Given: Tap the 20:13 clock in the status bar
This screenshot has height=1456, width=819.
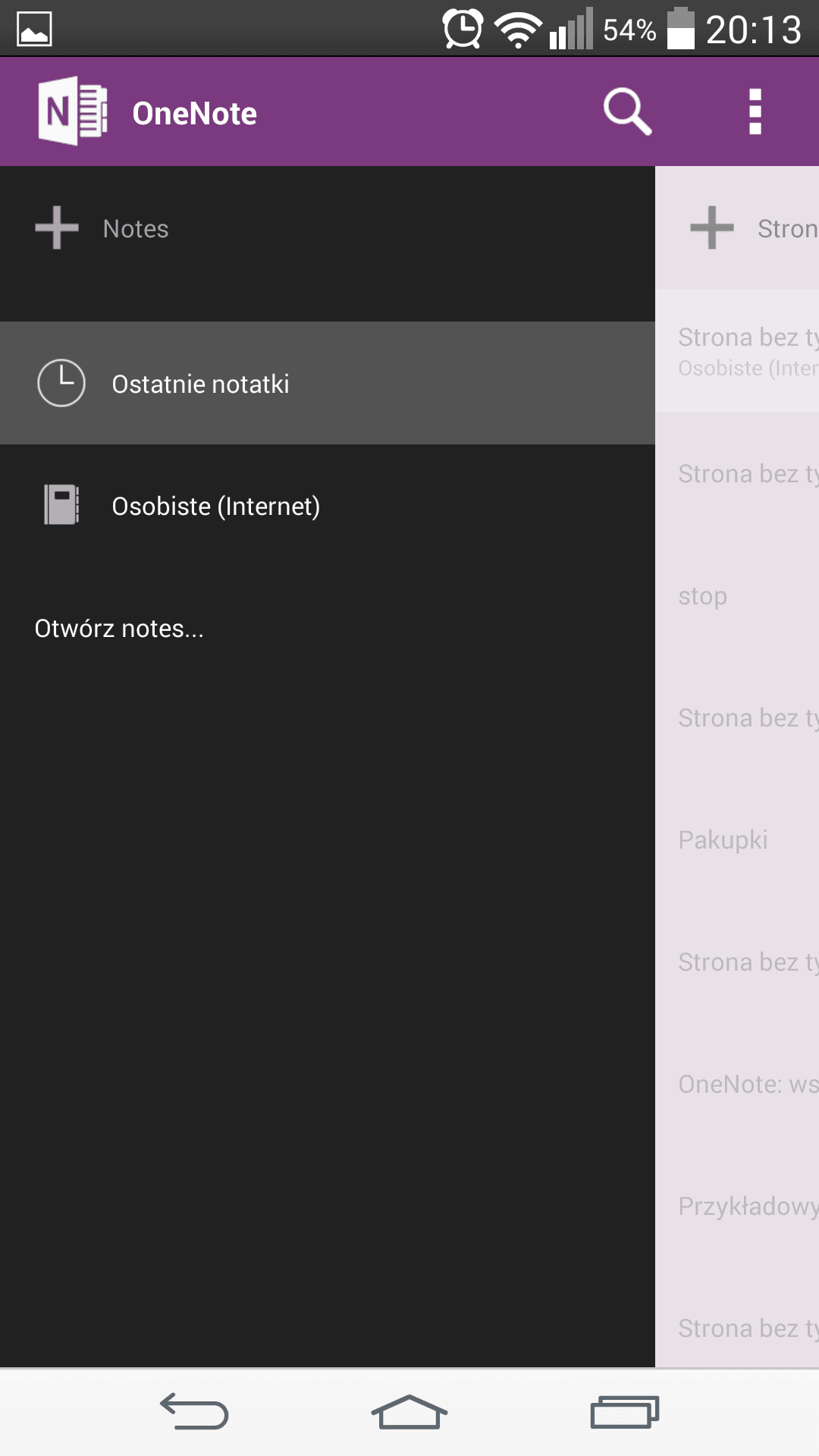Looking at the screenshot, I should [x=754, y=30].
